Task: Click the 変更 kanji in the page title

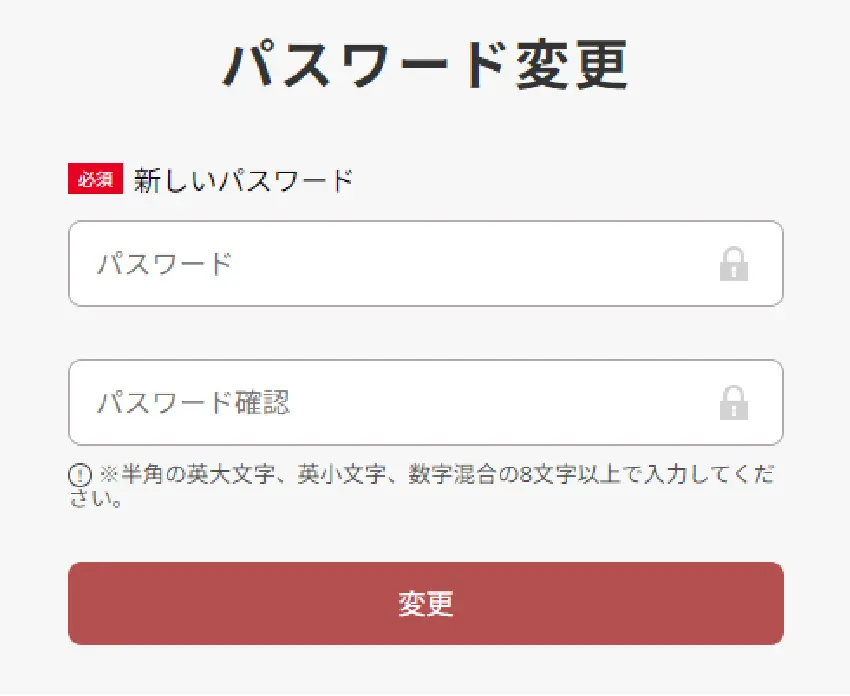Action: coord(572,65)
